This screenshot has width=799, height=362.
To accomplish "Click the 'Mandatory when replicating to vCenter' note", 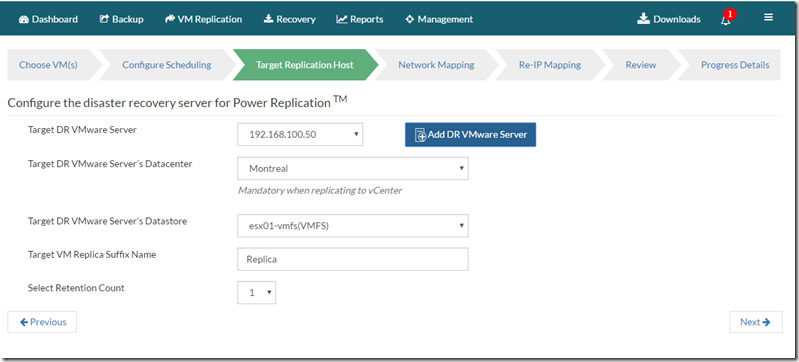I will (320, 191).
